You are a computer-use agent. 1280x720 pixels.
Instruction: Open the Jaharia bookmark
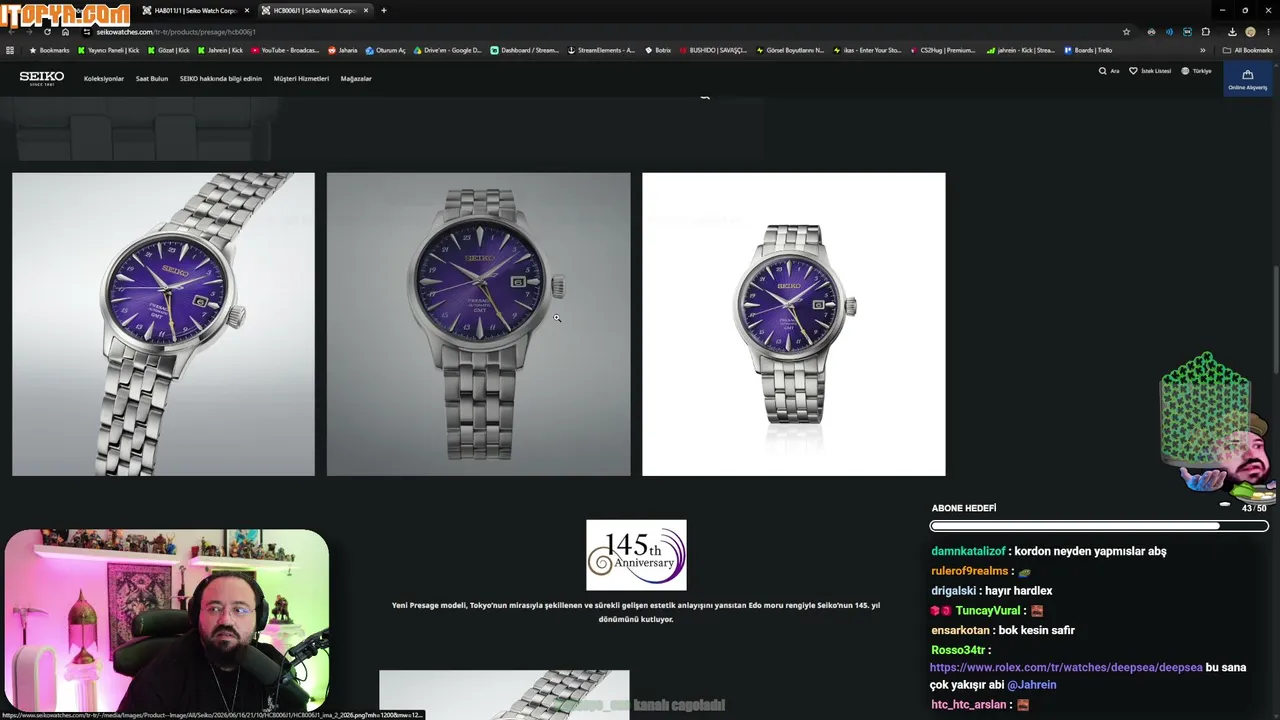pos(343,50)
